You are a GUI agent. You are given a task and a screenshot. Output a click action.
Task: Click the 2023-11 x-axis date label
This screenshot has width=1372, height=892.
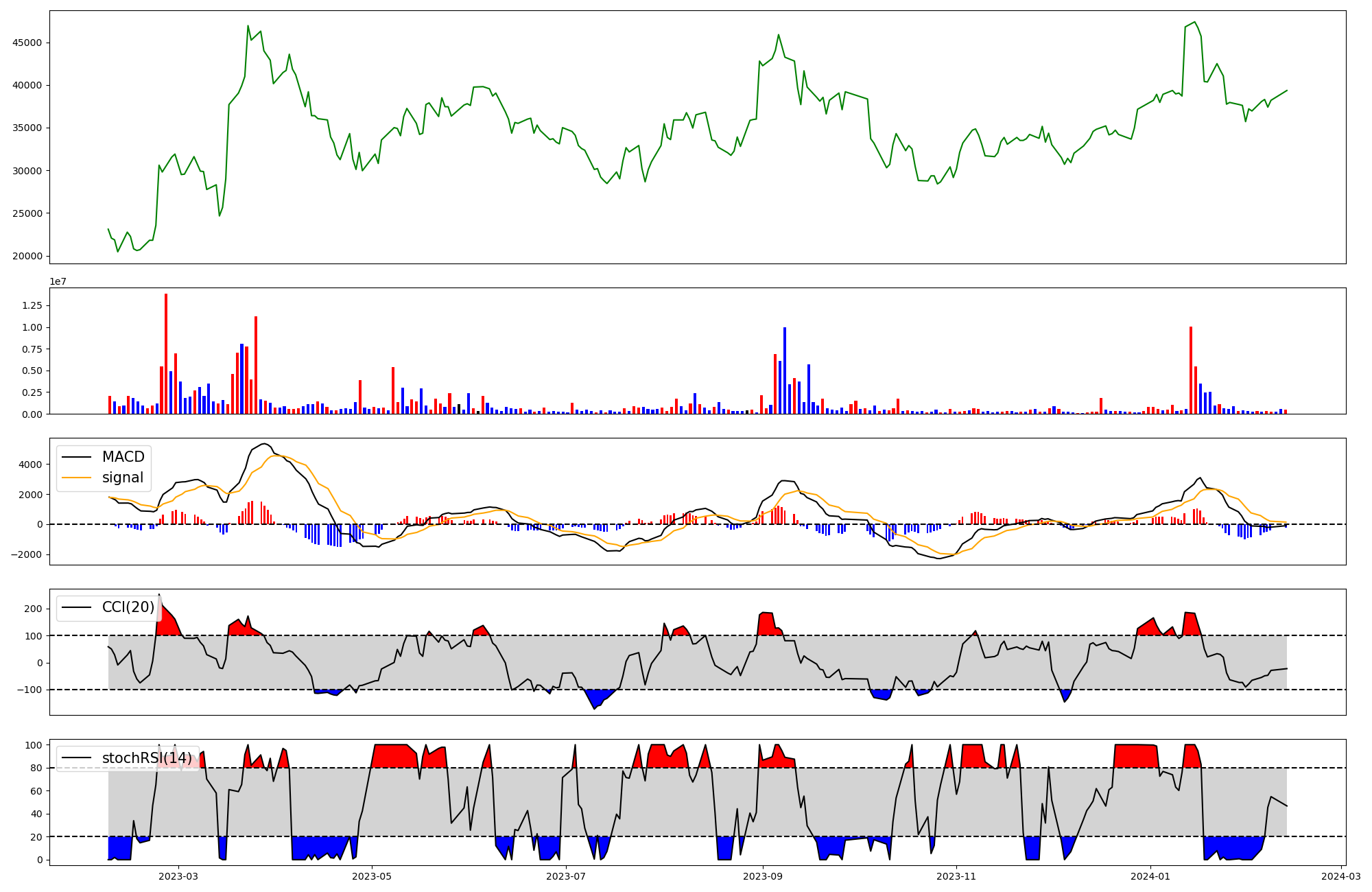click(x=956, y=876)
